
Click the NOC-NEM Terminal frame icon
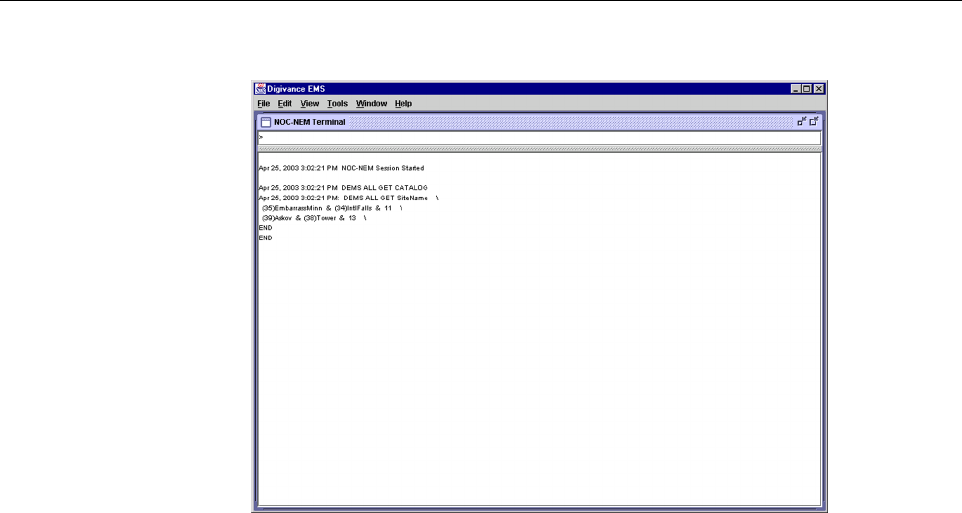click(x=266, y=122)
